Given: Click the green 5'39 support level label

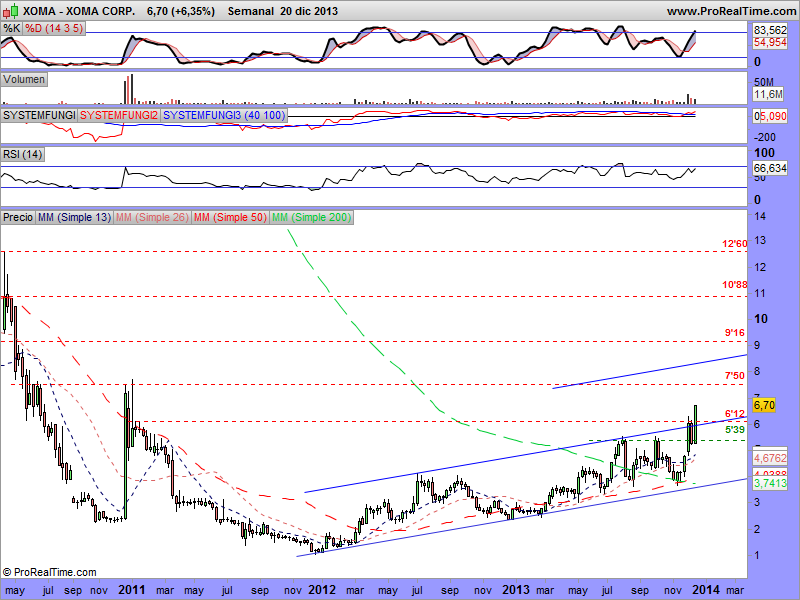Looking at the screenshot, I should [735, 430].
